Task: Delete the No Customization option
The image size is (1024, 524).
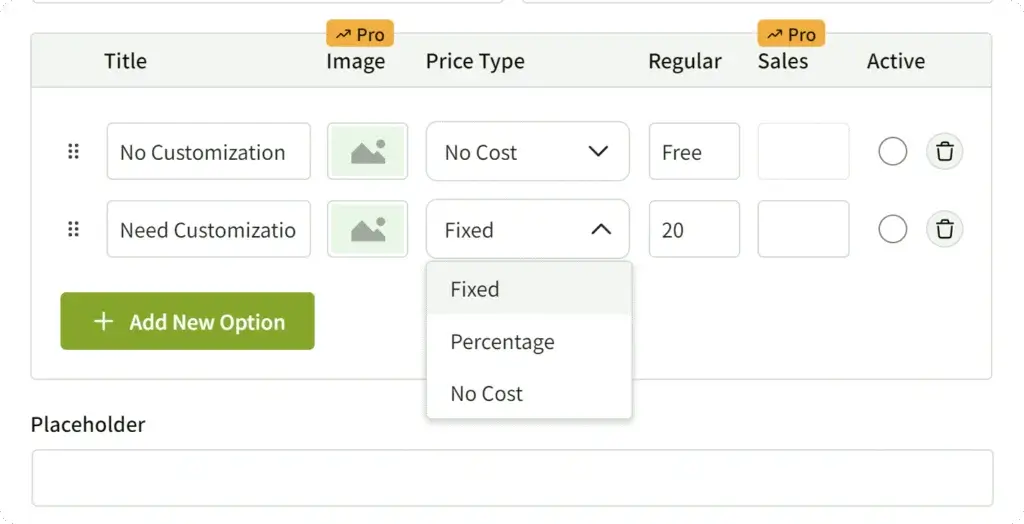Action: (x=944, y=152)
